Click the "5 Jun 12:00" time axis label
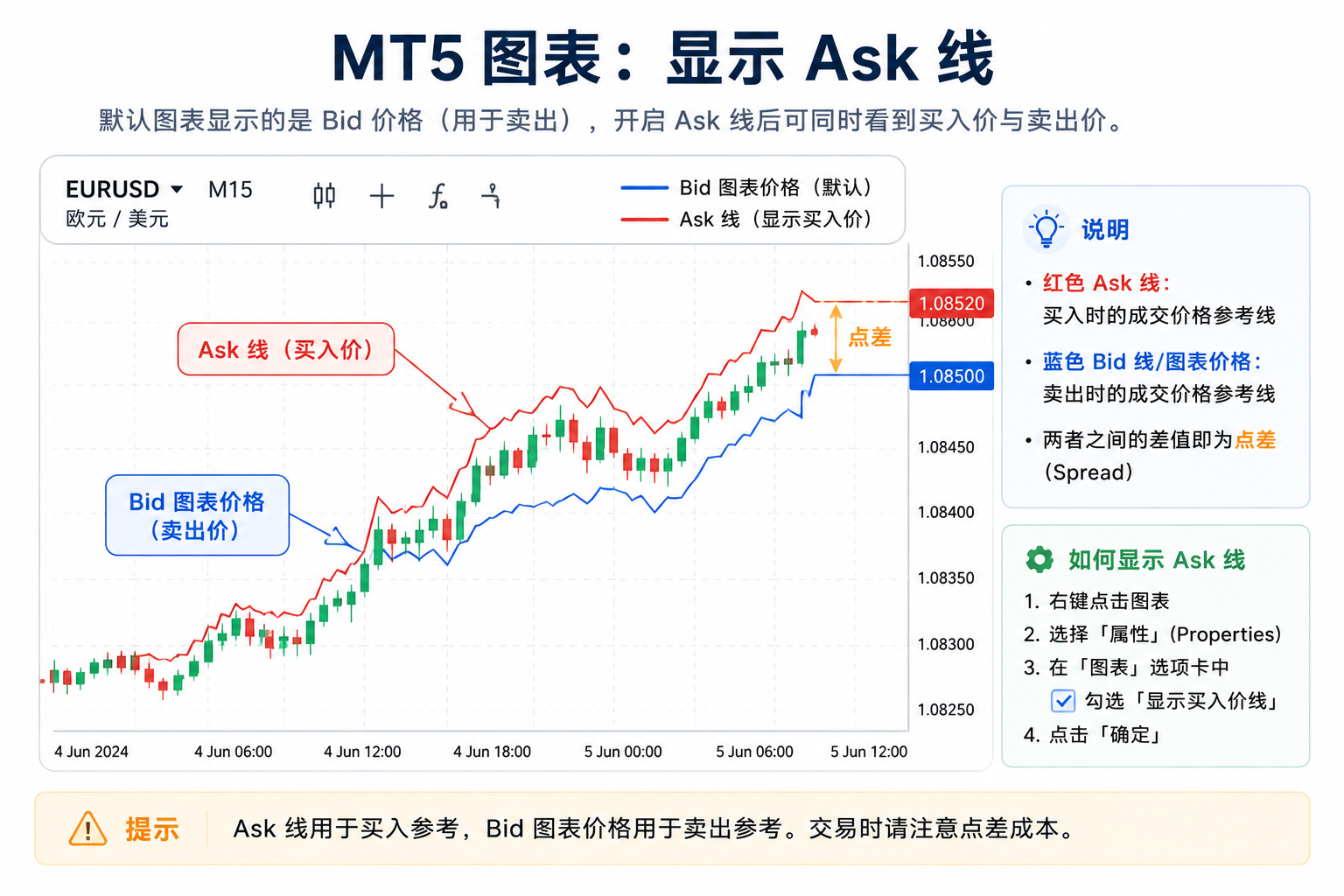This screenshot has height=896, width=1344. click(x=869, y=752)
